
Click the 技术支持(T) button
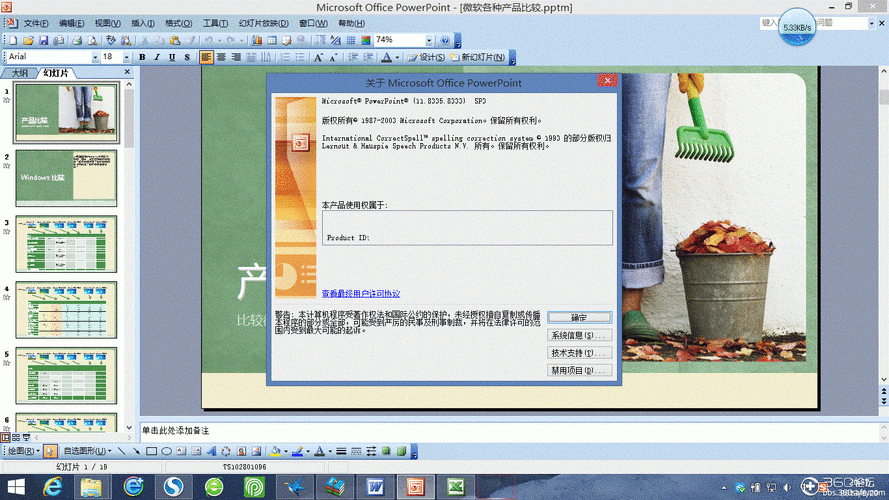pos(579,353)
